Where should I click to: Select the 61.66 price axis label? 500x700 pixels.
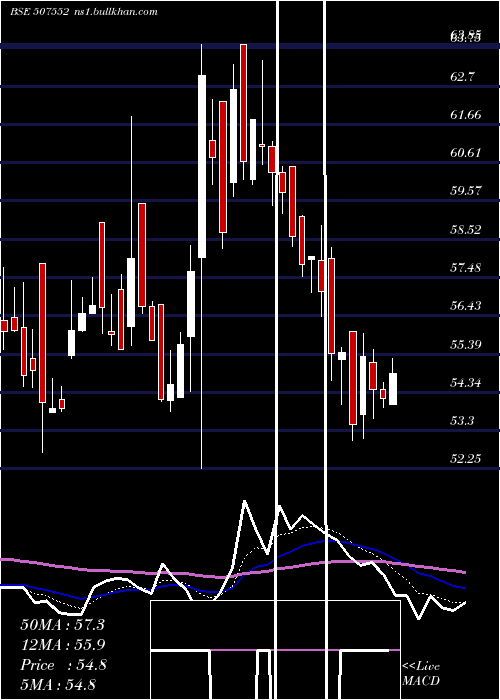pos(466,115)
